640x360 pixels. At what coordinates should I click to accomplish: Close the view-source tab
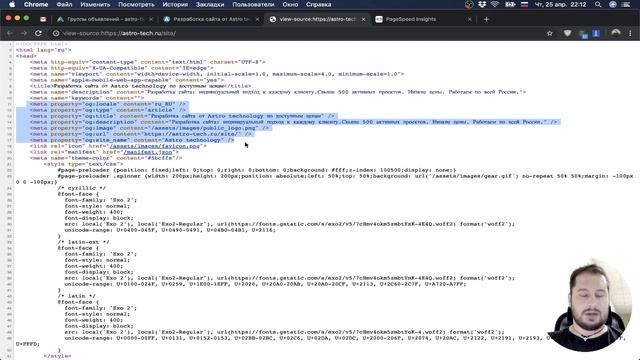pyautogui.click(x=363, y=19)
